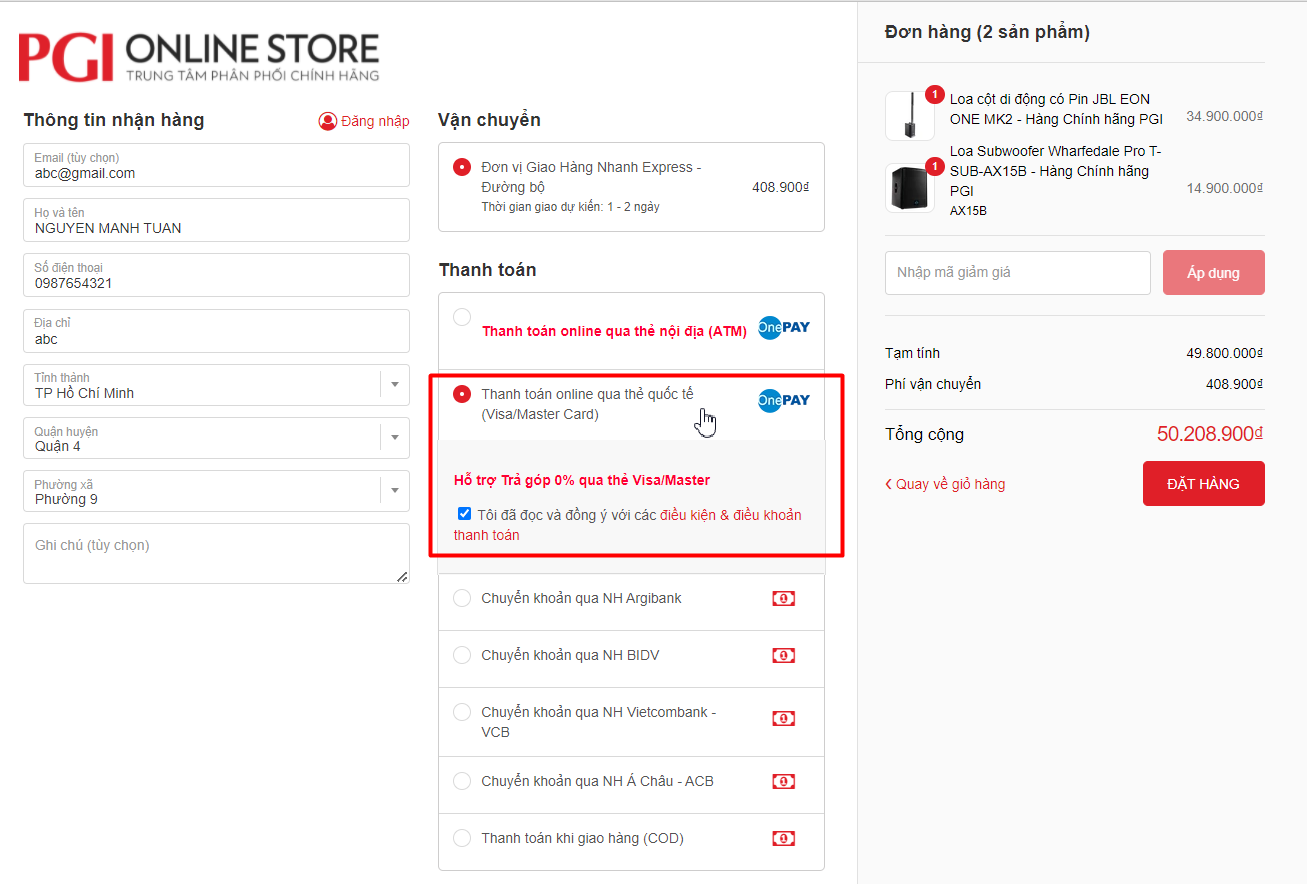Select Thanh toán khi giao hàng (COD)
The height and width of the screenshot is (884, 1307).
[x=462, y=838]
